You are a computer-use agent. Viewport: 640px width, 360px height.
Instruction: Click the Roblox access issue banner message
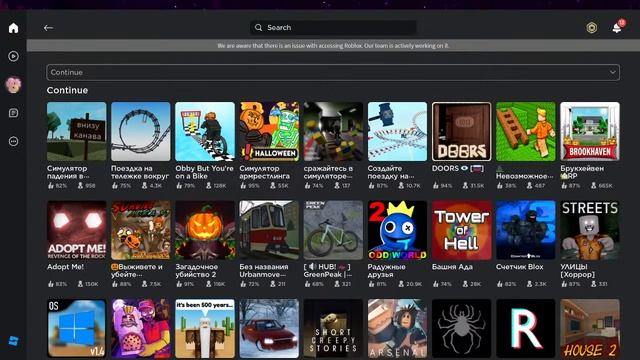click(333, 46)
